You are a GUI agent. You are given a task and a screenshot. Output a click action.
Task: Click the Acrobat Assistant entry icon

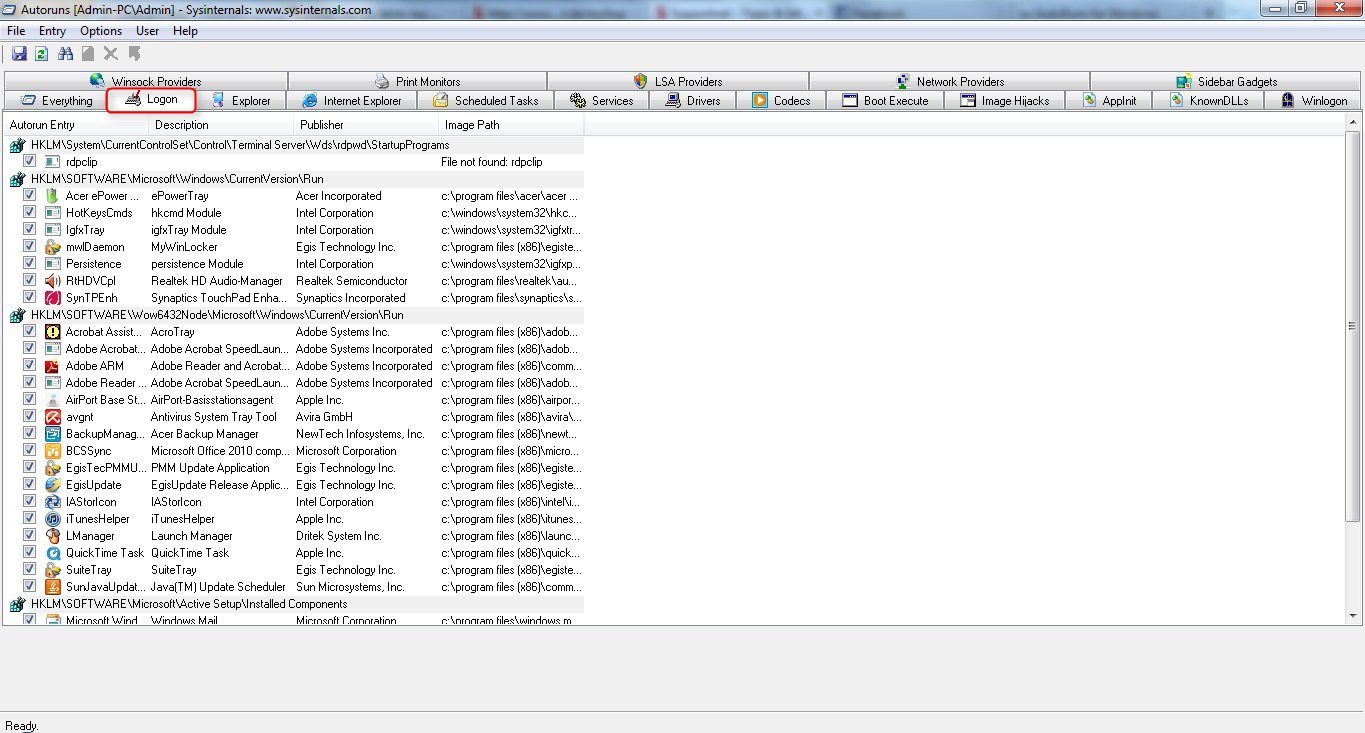tap(53, 332)
